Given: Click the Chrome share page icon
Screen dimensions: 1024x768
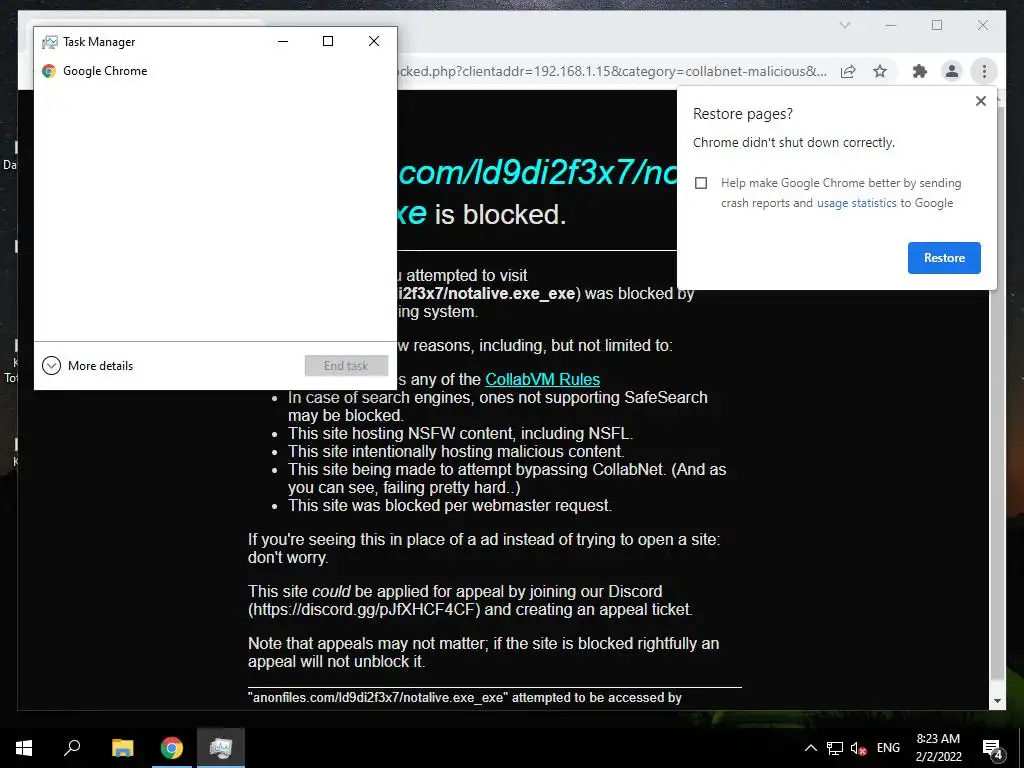Looking at the screenshot, I should tap(848, 71).
